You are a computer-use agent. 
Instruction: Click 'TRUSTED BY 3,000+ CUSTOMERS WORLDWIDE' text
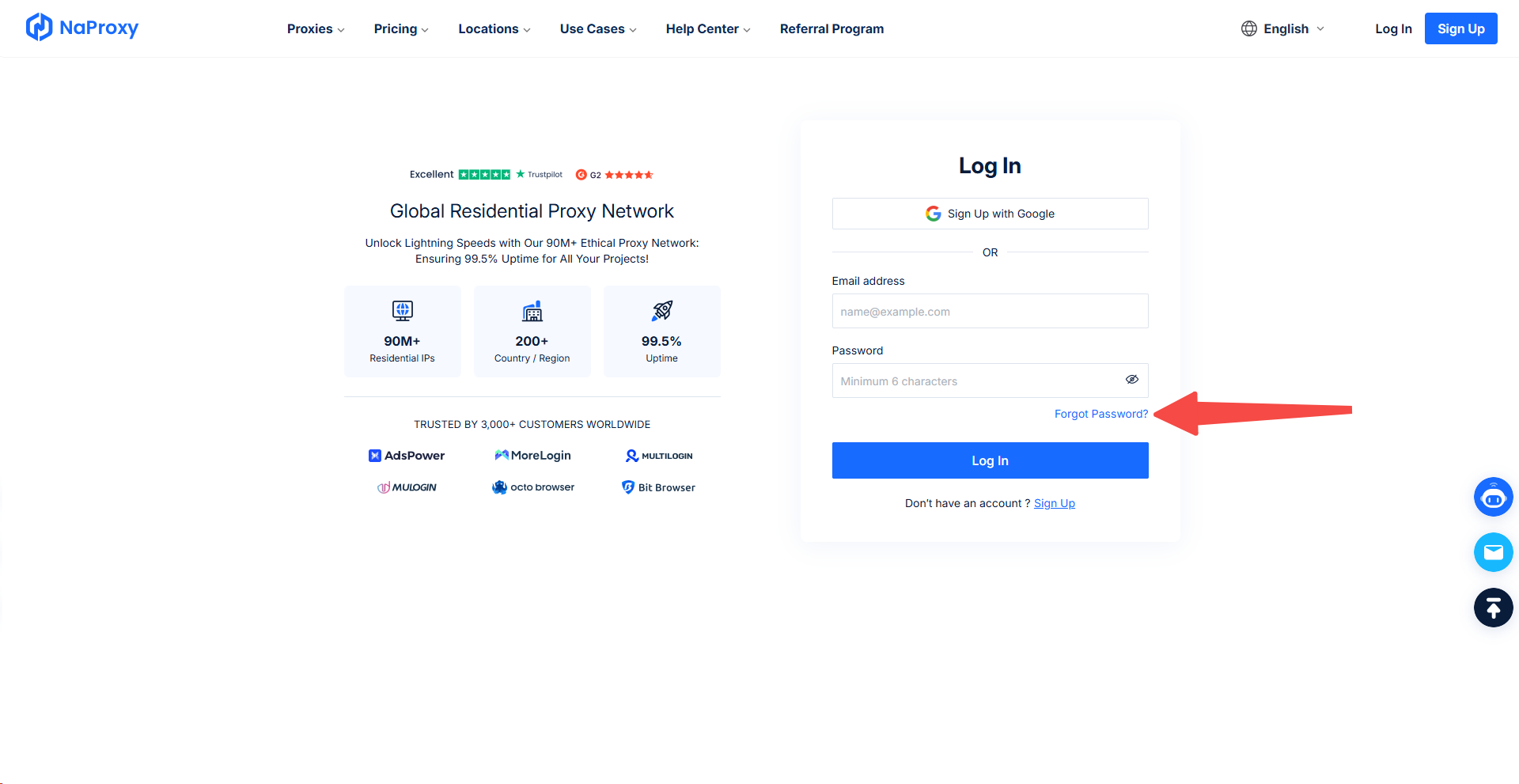[x=532, y=425]
